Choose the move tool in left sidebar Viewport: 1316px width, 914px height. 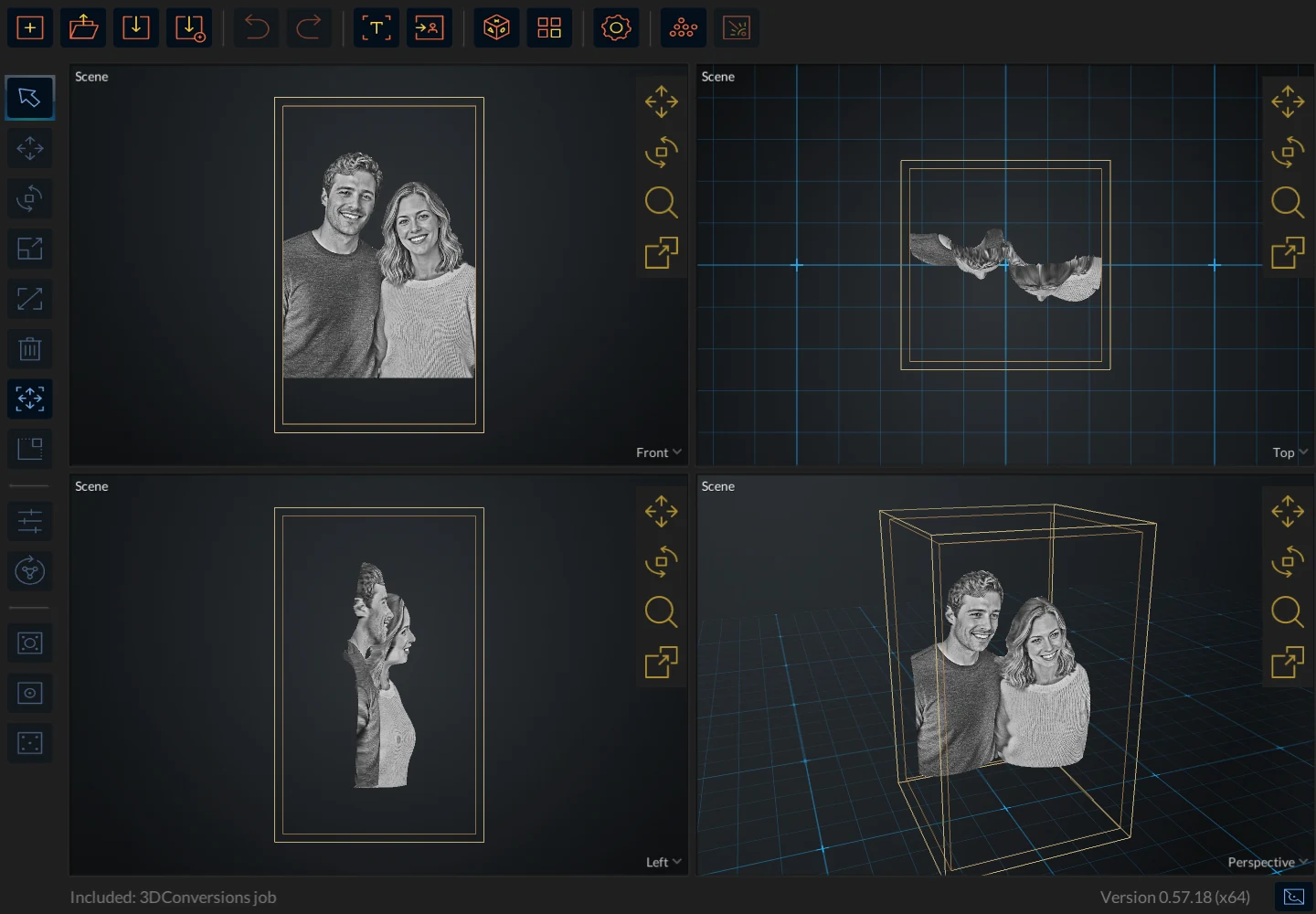point(30,148)
